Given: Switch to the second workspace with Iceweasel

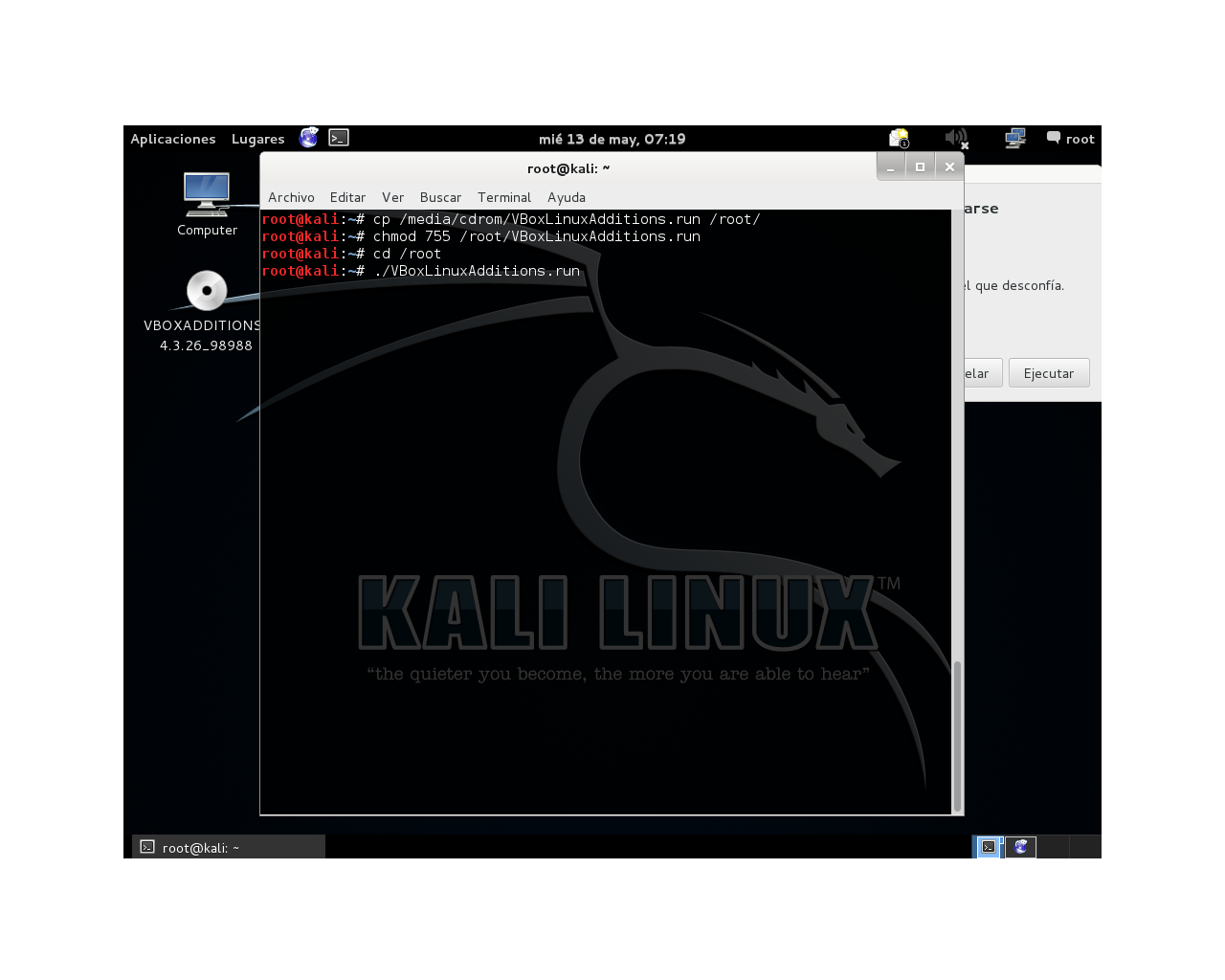Looking at the screenshot, I should click(1020, 847).
